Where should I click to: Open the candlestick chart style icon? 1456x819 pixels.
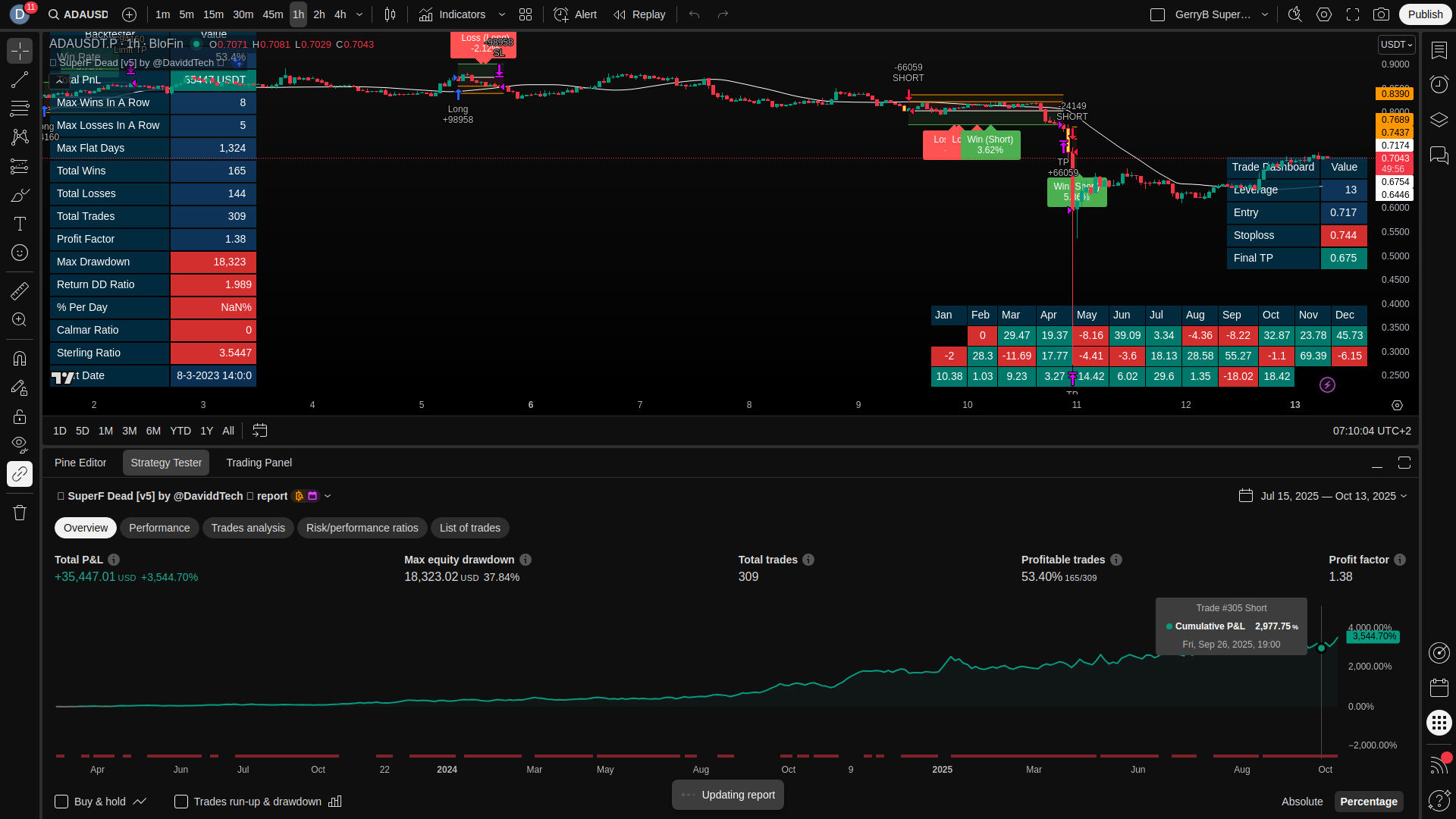click(x=390, y=14)
